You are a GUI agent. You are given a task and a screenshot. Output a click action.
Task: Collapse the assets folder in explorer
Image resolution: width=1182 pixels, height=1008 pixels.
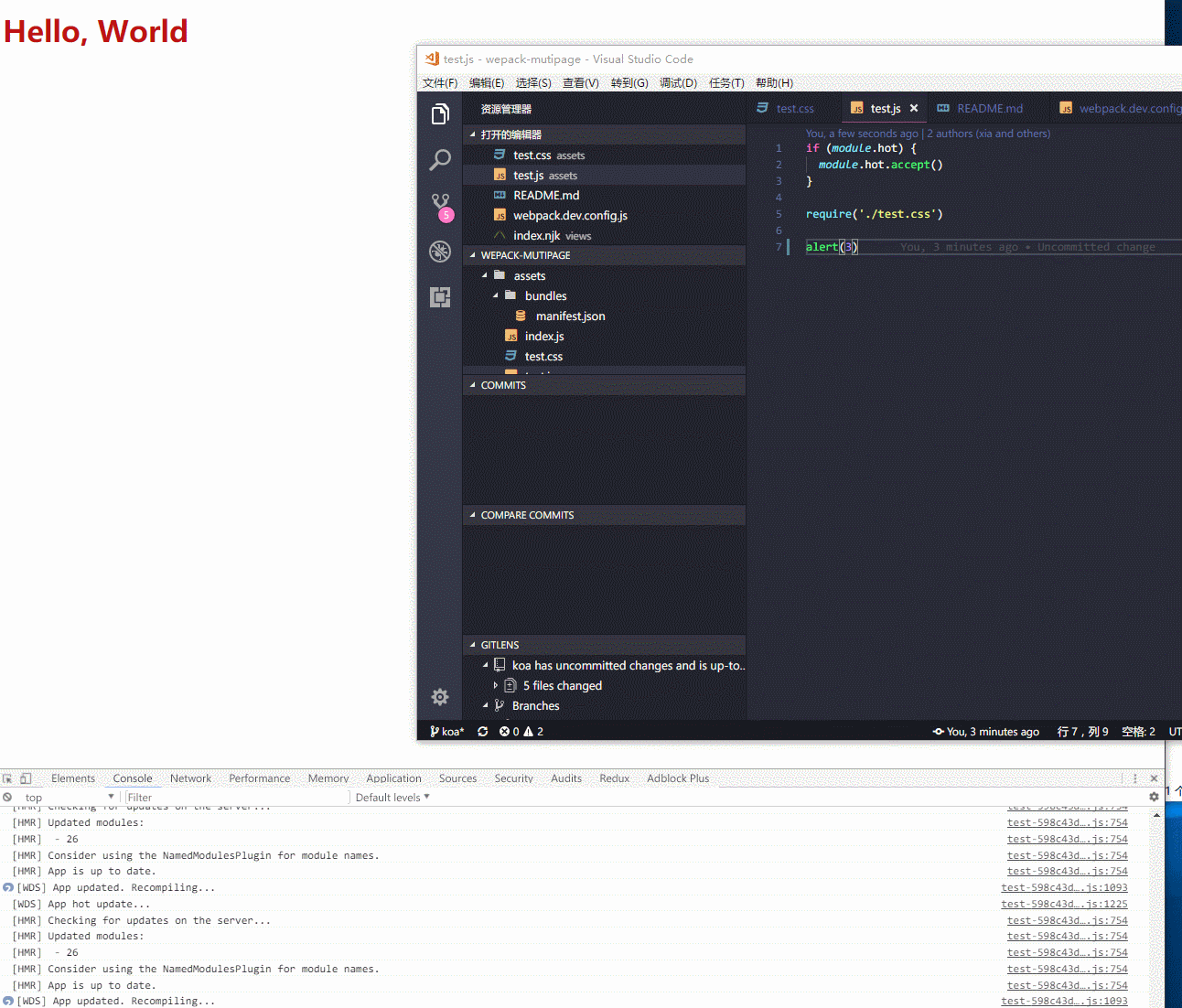(x=485, y=275)
